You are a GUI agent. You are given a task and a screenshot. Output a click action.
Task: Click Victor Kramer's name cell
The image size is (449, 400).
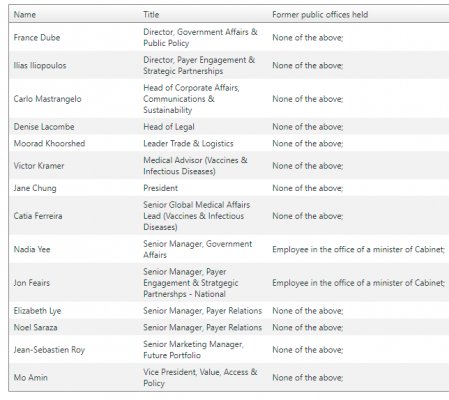(39, 166)
